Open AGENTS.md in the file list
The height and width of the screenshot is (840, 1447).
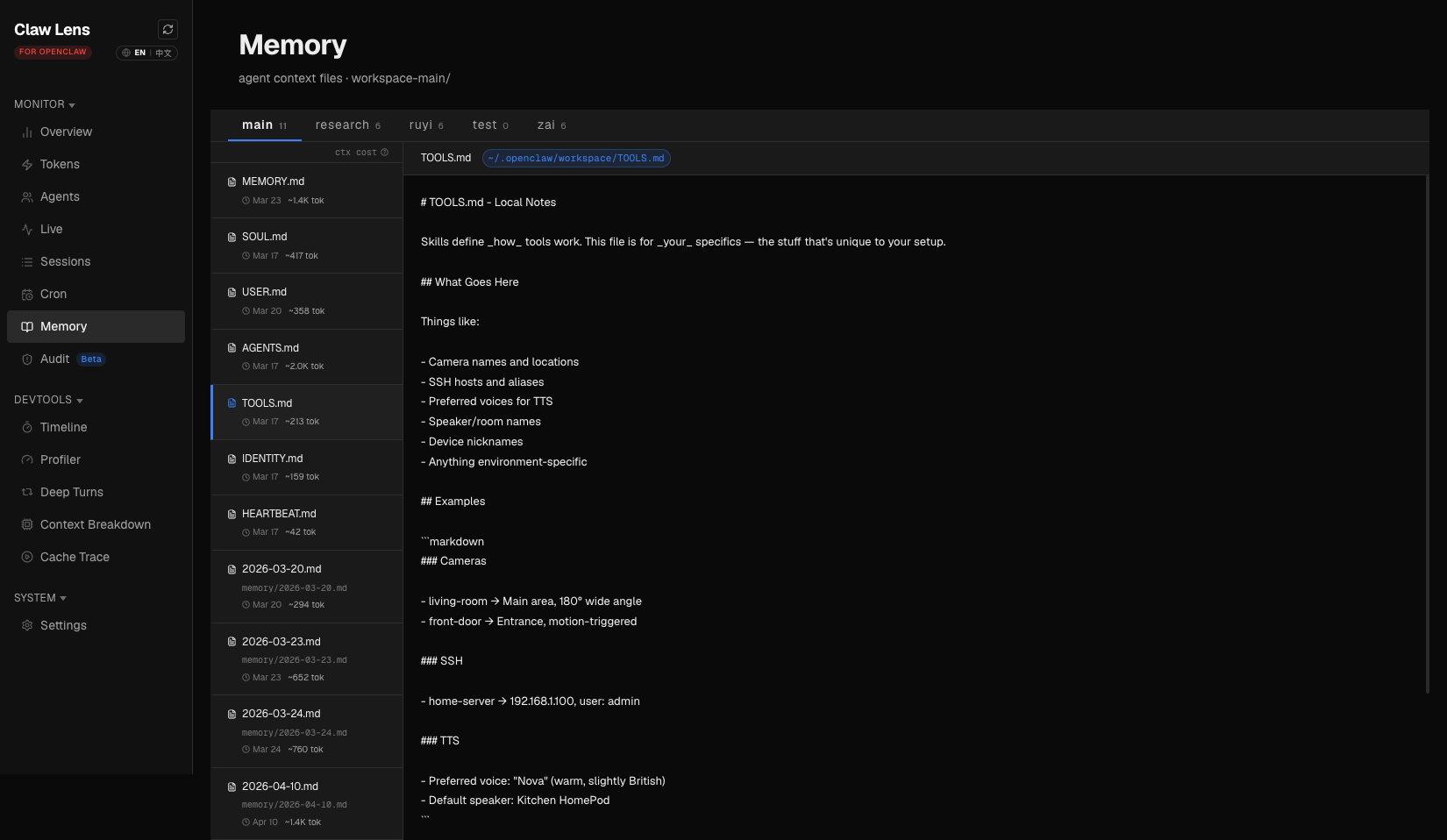307,357
